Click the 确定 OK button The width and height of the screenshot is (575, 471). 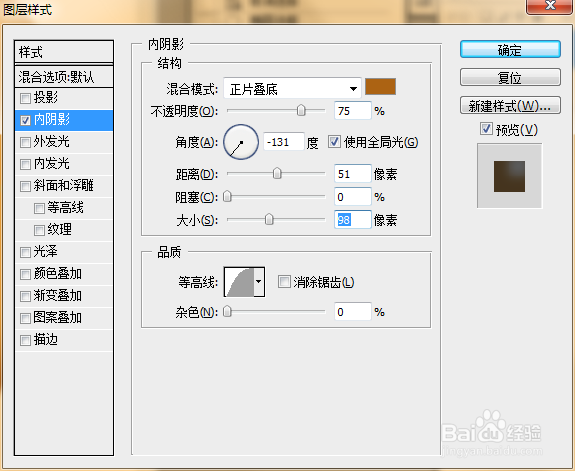tap(510, 50)
